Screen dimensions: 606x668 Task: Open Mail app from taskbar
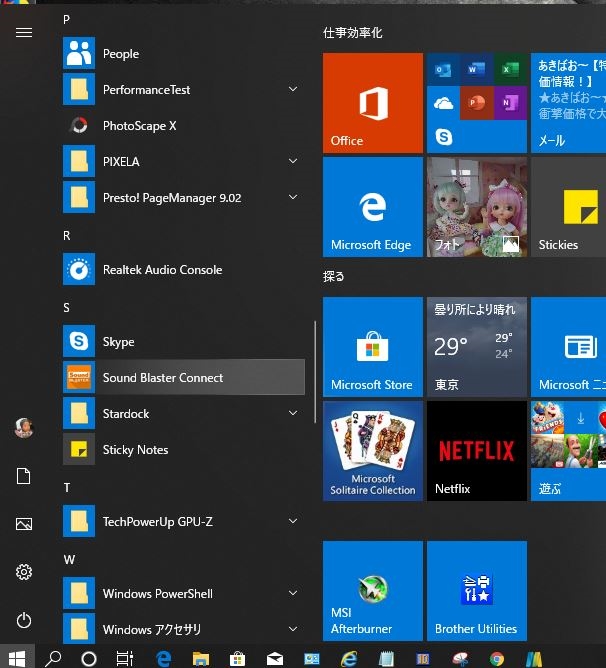(275, 659)
